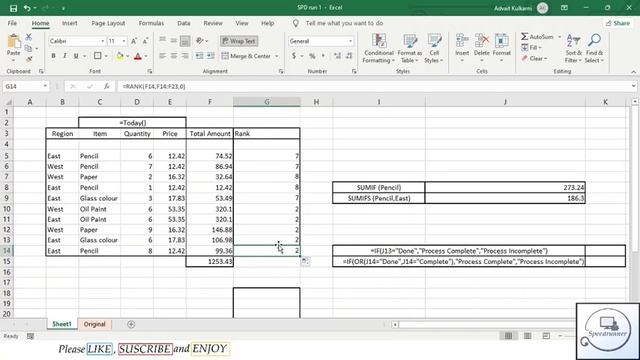Click the Insert Function fx icon
This screenshot has width=640, height=360.
click(107, 87)
